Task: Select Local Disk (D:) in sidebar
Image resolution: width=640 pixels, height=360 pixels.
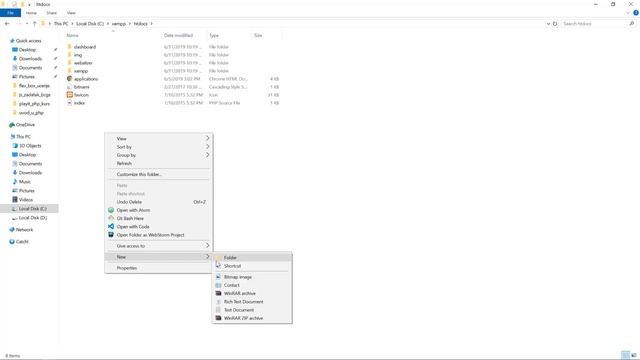Action: pos(33,218)
